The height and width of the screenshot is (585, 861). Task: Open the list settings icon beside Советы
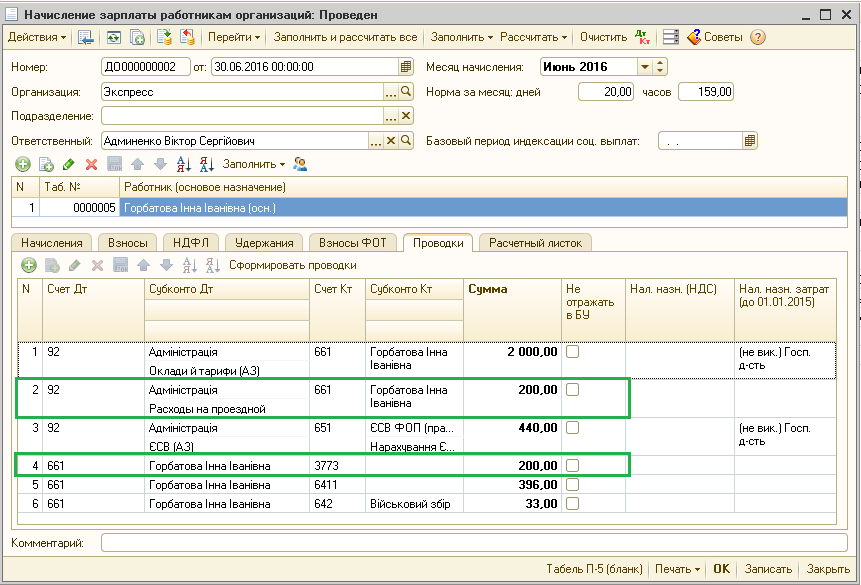tap(670, 37)
